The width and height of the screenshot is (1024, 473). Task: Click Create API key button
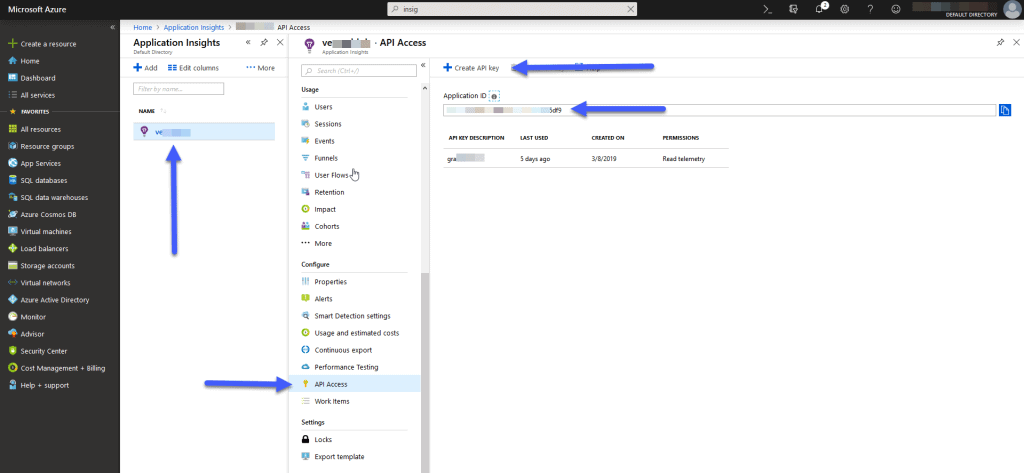(471, 67)
